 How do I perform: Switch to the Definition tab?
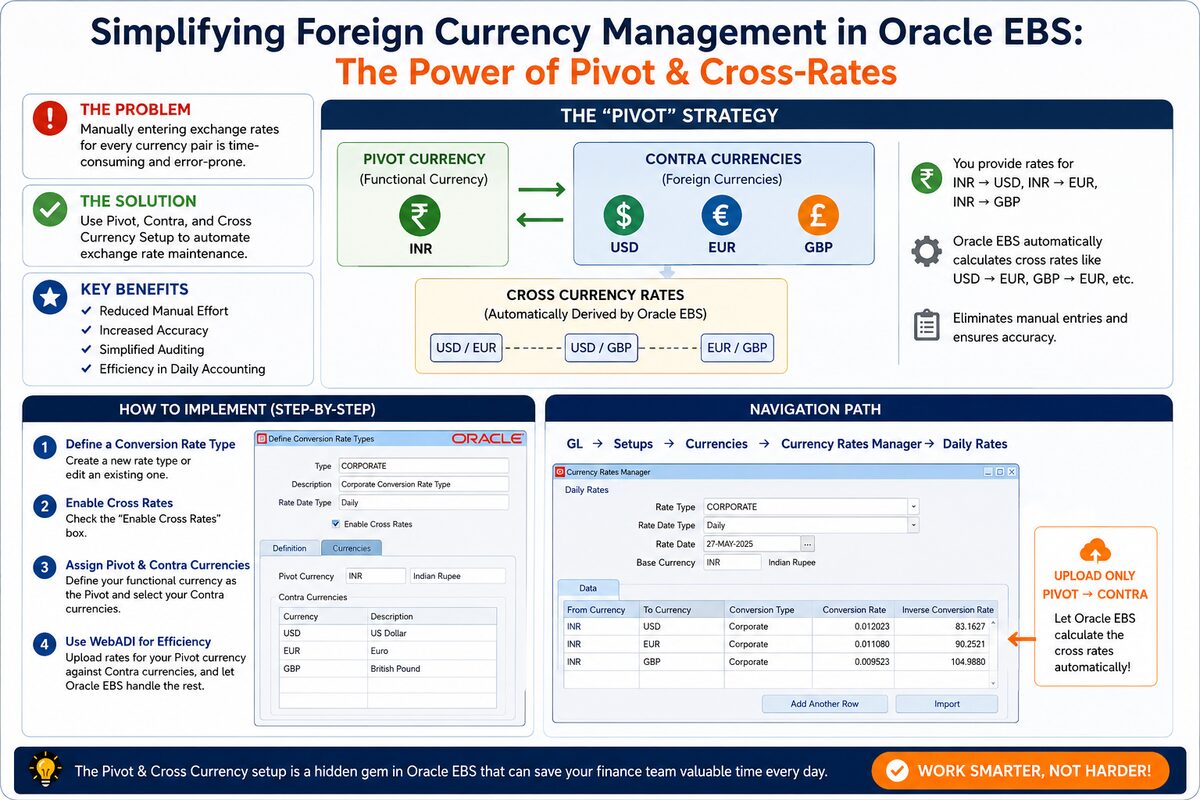(x=290, y=548)
